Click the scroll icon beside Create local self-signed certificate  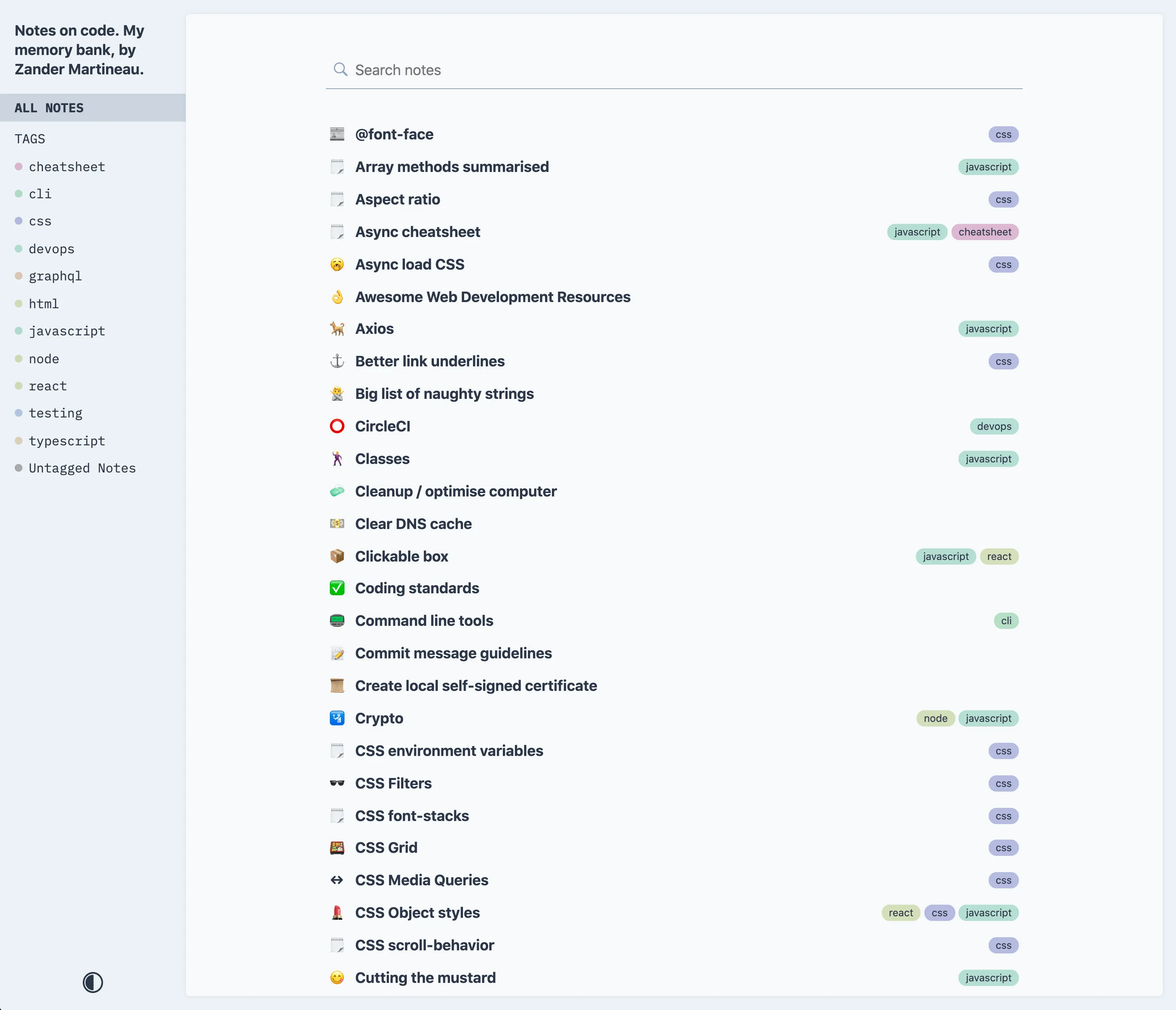336,685
